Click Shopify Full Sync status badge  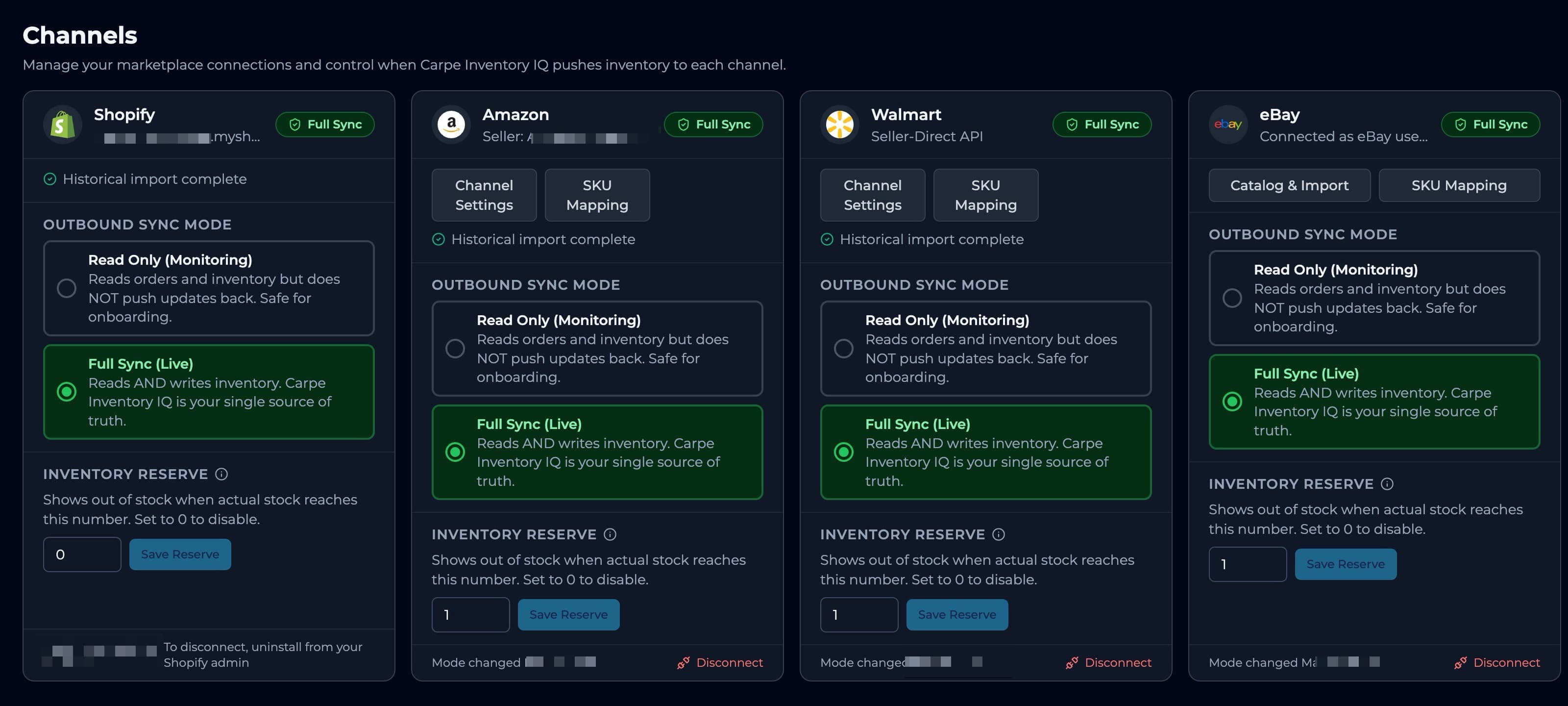pos(325,124)
